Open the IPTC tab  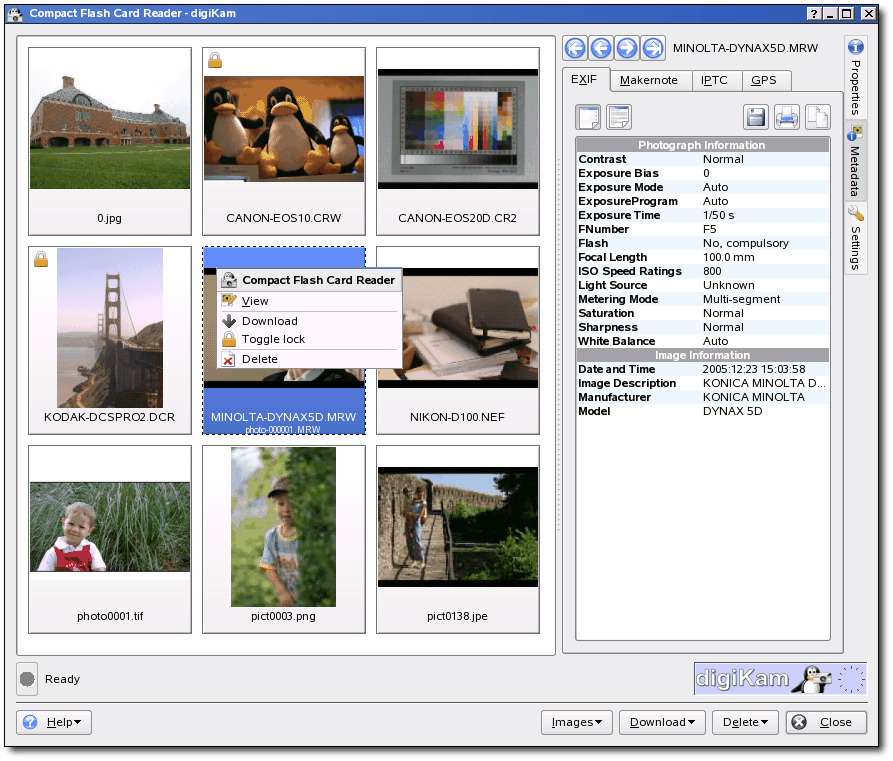715,80
